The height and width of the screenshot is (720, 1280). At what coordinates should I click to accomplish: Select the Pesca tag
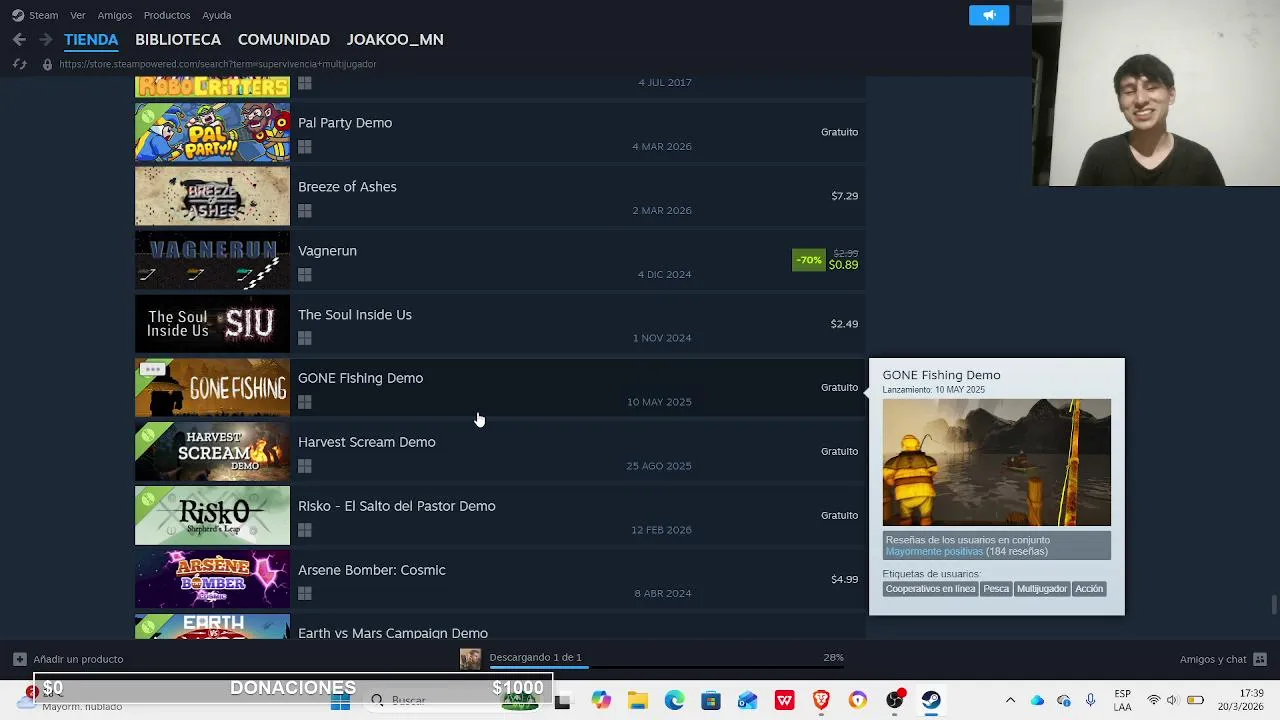996,589
